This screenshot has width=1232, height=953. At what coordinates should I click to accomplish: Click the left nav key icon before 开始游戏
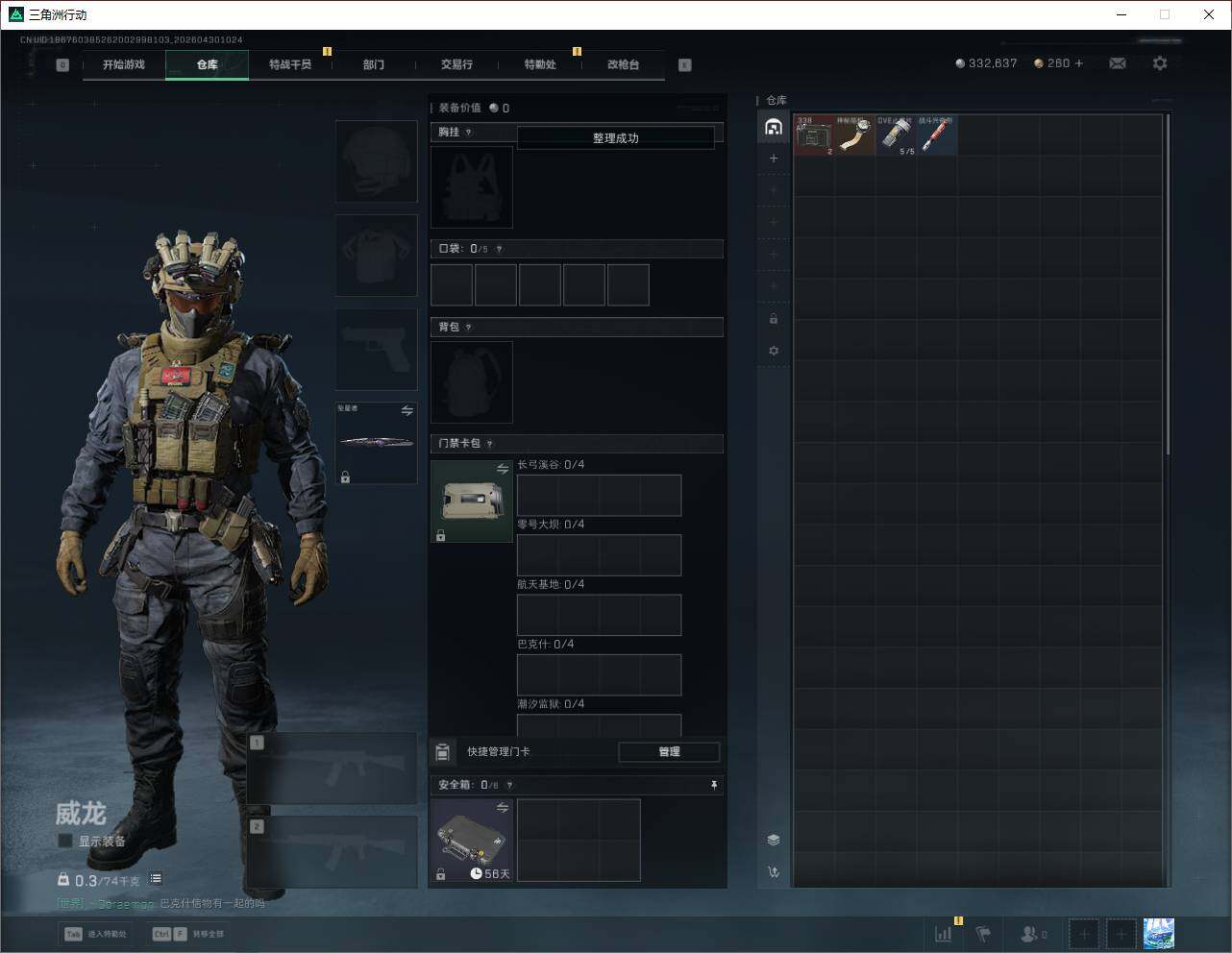(x=62, y=65)
